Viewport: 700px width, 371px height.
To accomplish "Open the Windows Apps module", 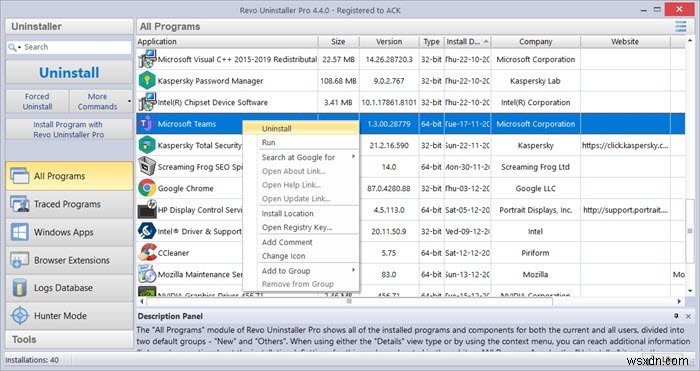I will [69, 232].
